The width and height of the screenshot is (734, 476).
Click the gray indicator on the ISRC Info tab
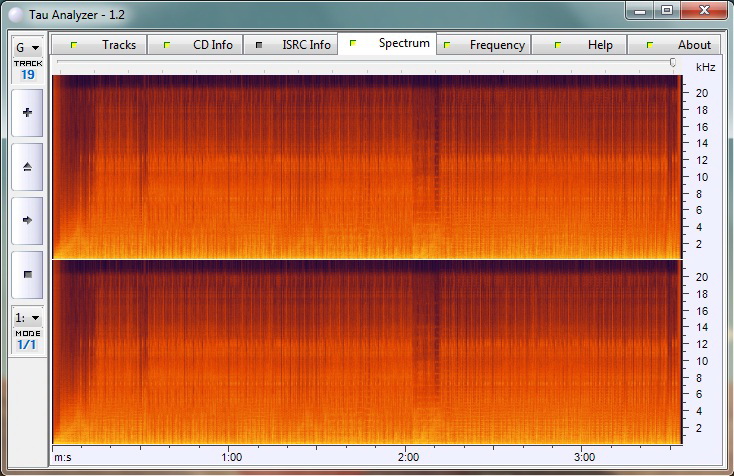[259, 45]
